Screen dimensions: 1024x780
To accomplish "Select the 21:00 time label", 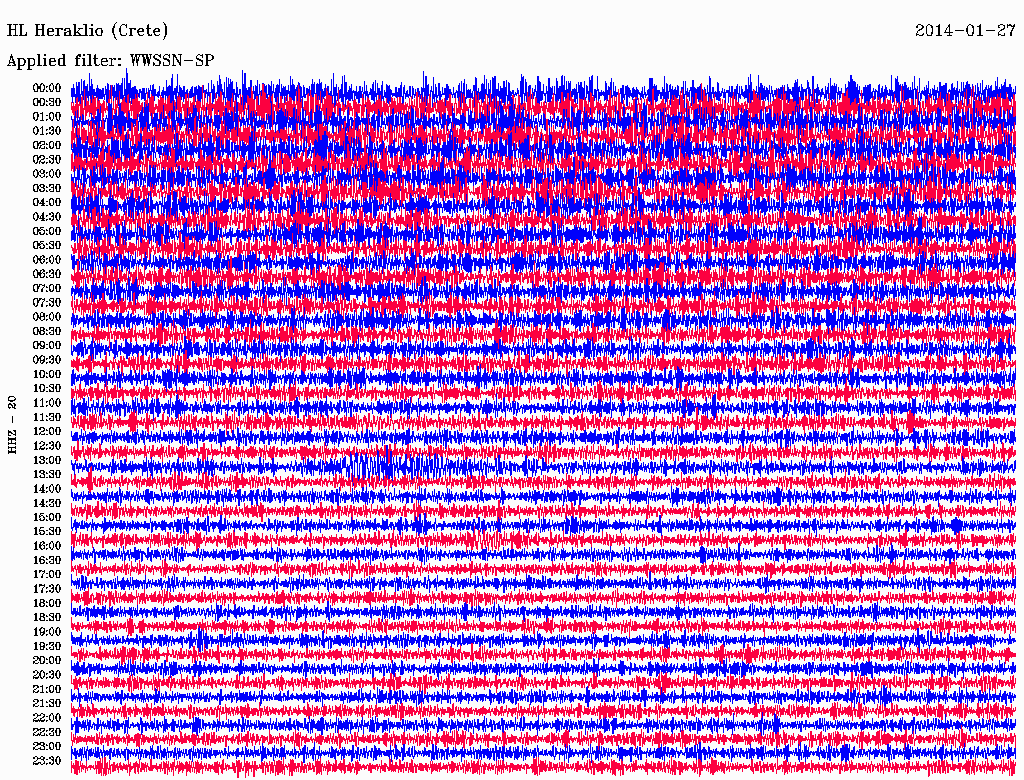I will point(47,689).
